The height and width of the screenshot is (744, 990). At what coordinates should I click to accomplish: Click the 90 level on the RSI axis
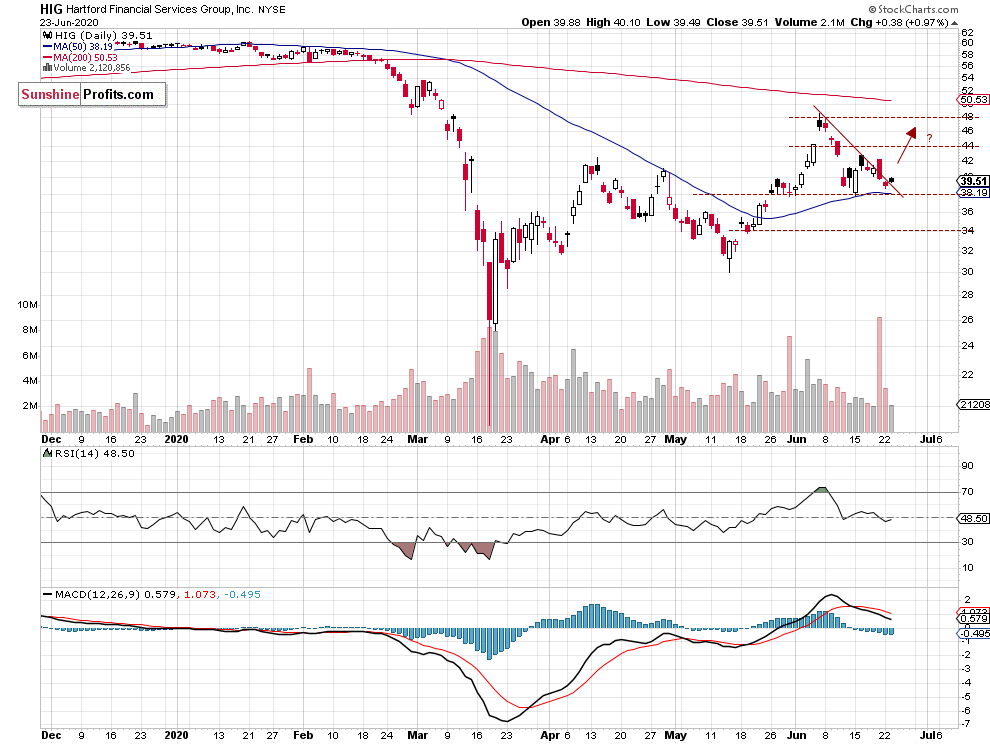967,466
